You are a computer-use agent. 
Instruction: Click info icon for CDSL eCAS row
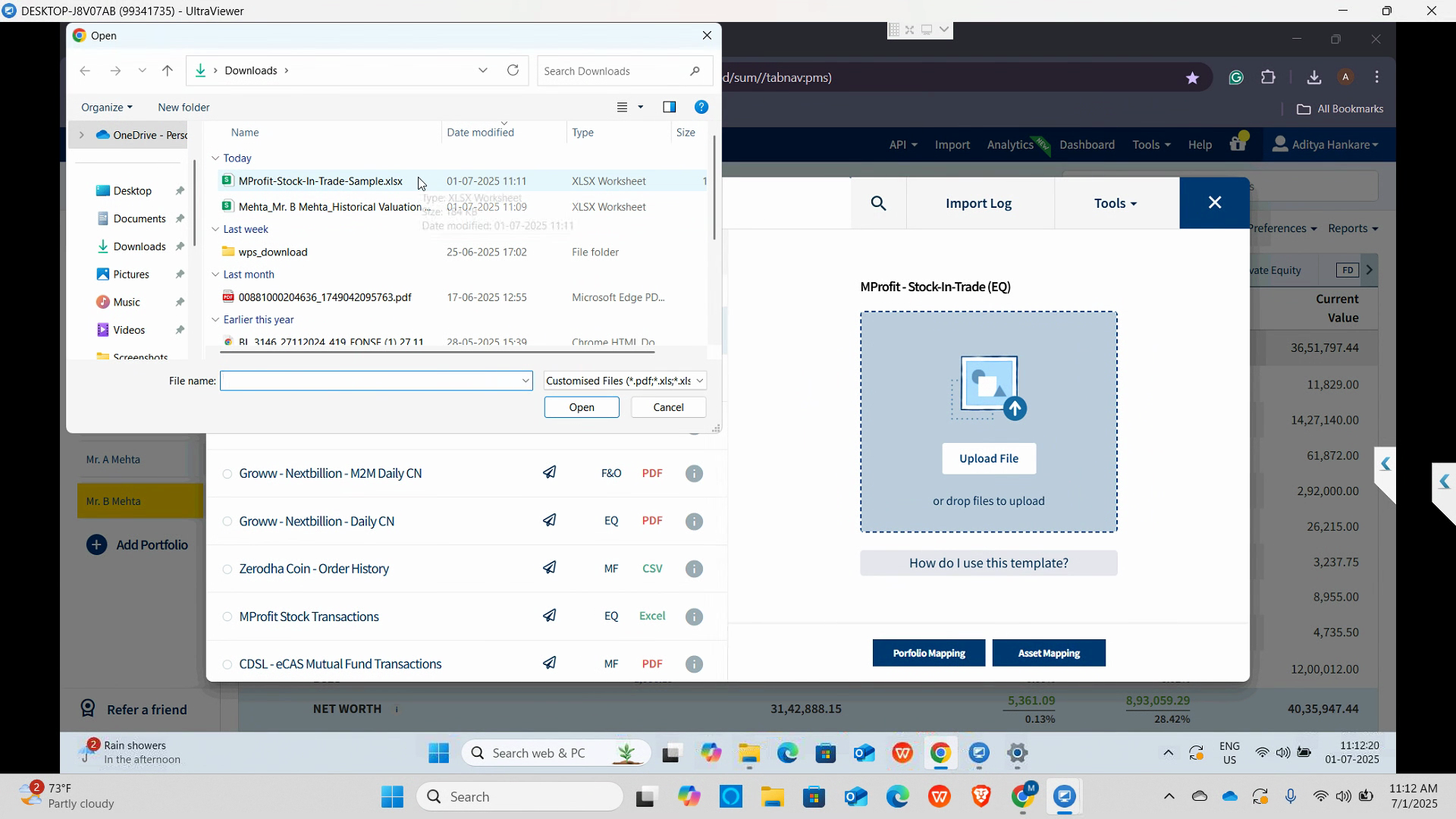coord(694,665)
